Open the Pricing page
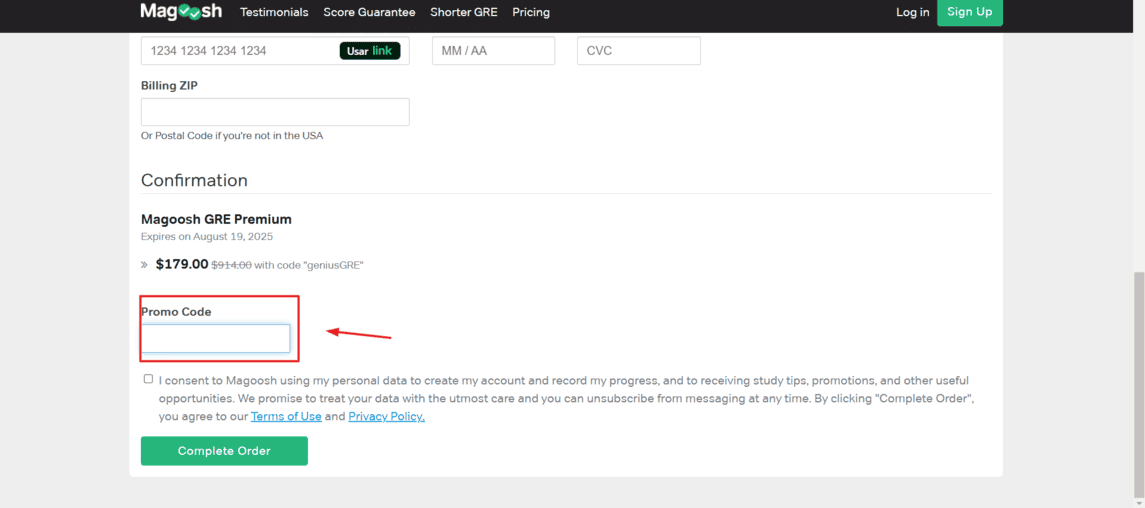Viewport: 1145px width, 508px height. pos(531,12)
